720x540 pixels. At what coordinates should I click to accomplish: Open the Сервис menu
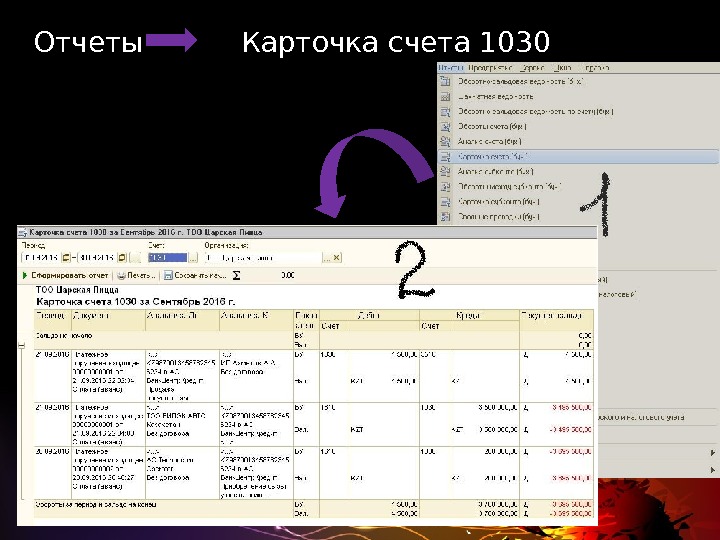pyautogui.click(x=532, y=68)
